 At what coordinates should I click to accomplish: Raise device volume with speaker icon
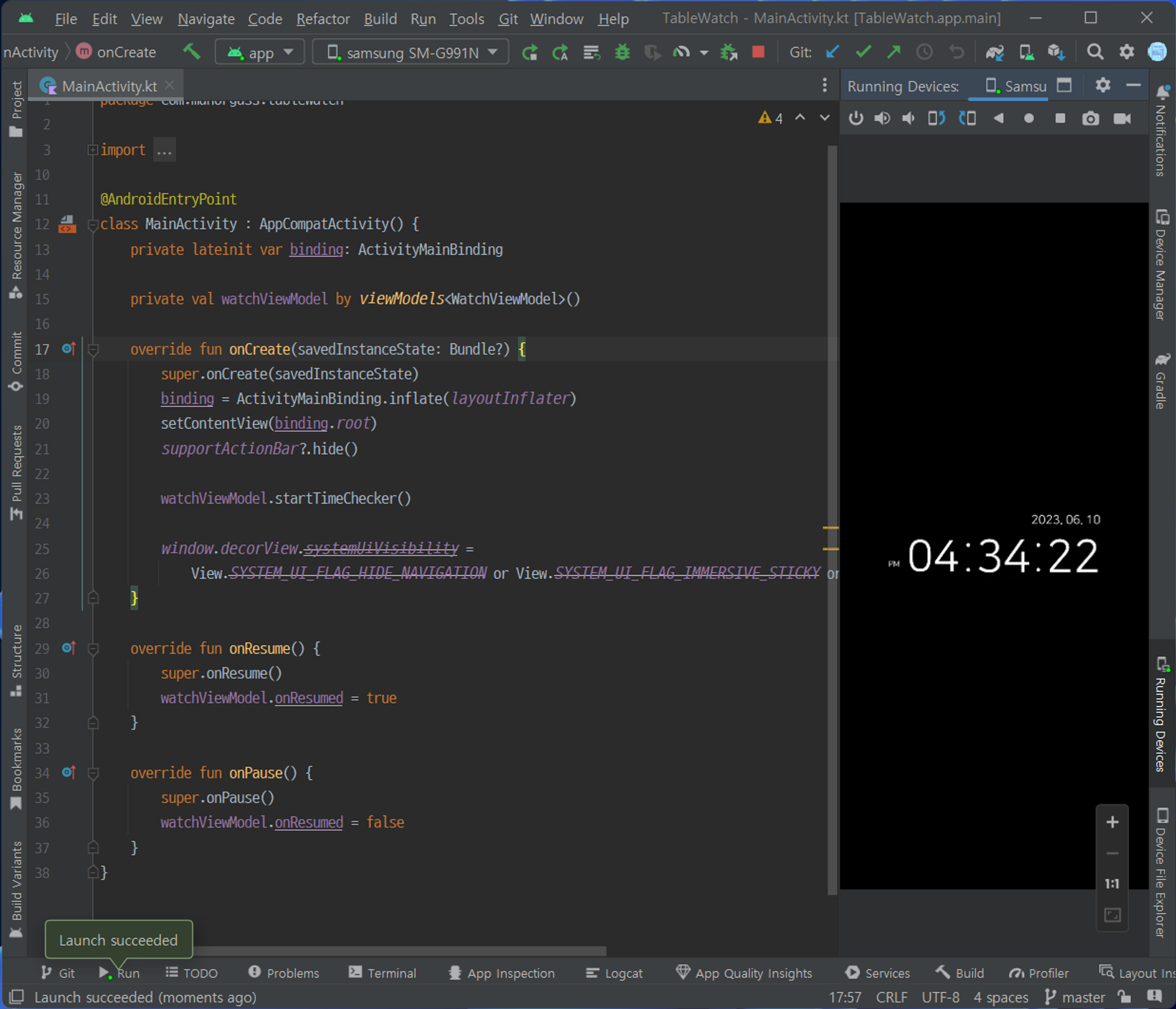[882, 119]
